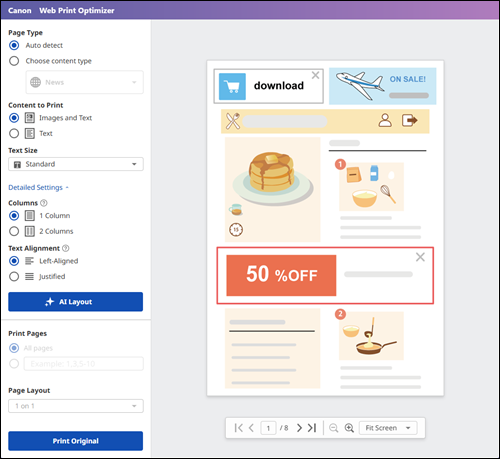Image resolution: width=500 pixels, height=459 pixels.
Task: Select Images and Text content
Action: (x=14, y=118)
